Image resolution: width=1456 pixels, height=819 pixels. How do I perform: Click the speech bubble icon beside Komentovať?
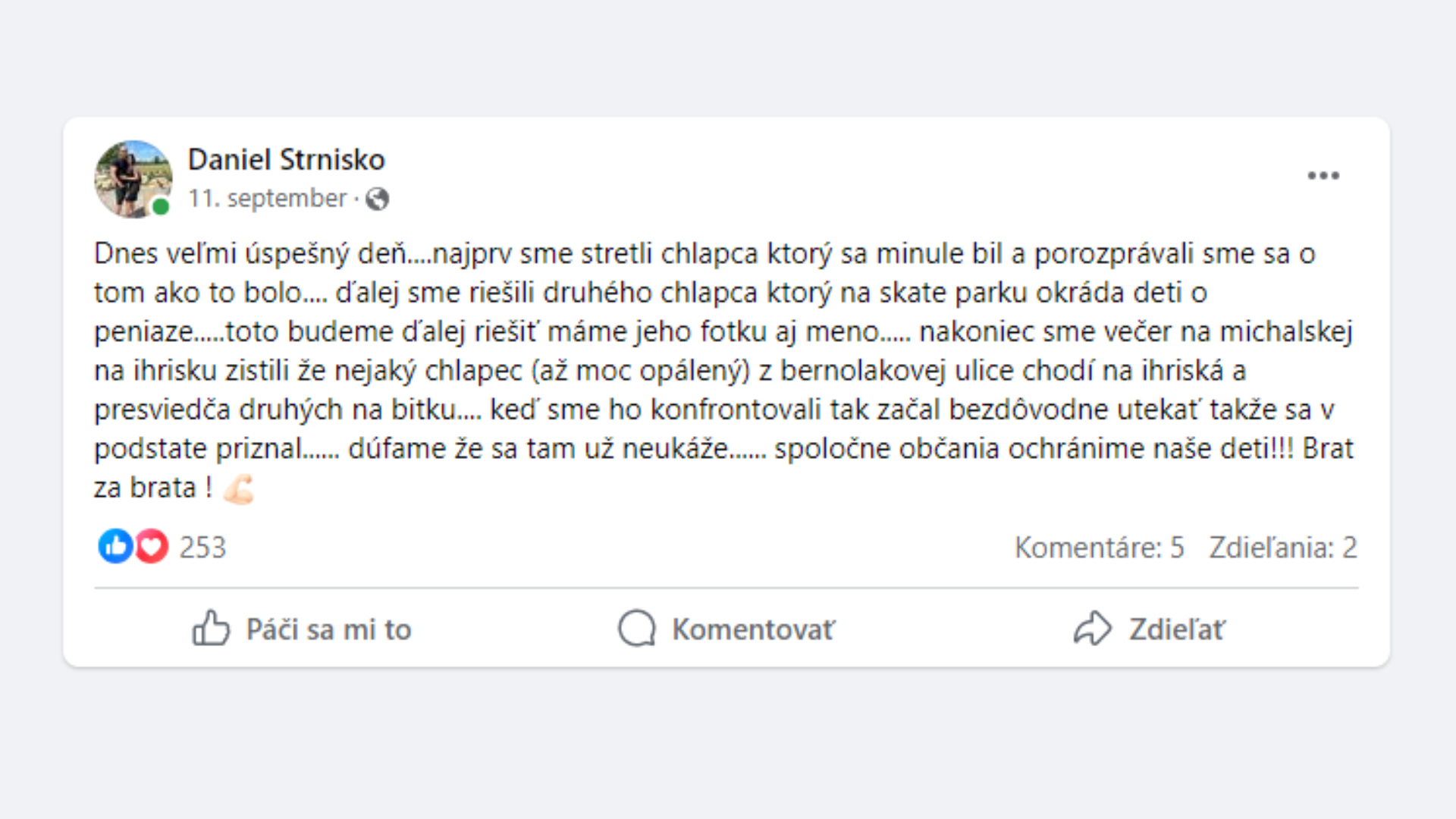pyautogui.click(x=636, y=629)
